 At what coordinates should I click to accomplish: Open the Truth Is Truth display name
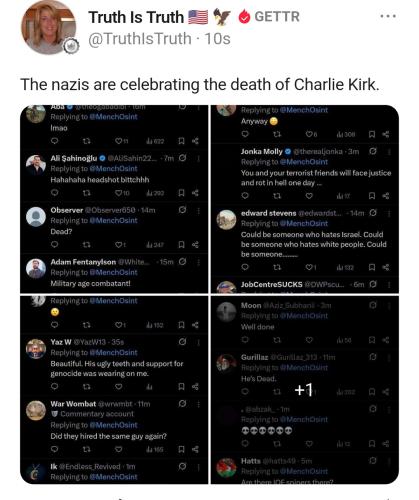point(136,17)
